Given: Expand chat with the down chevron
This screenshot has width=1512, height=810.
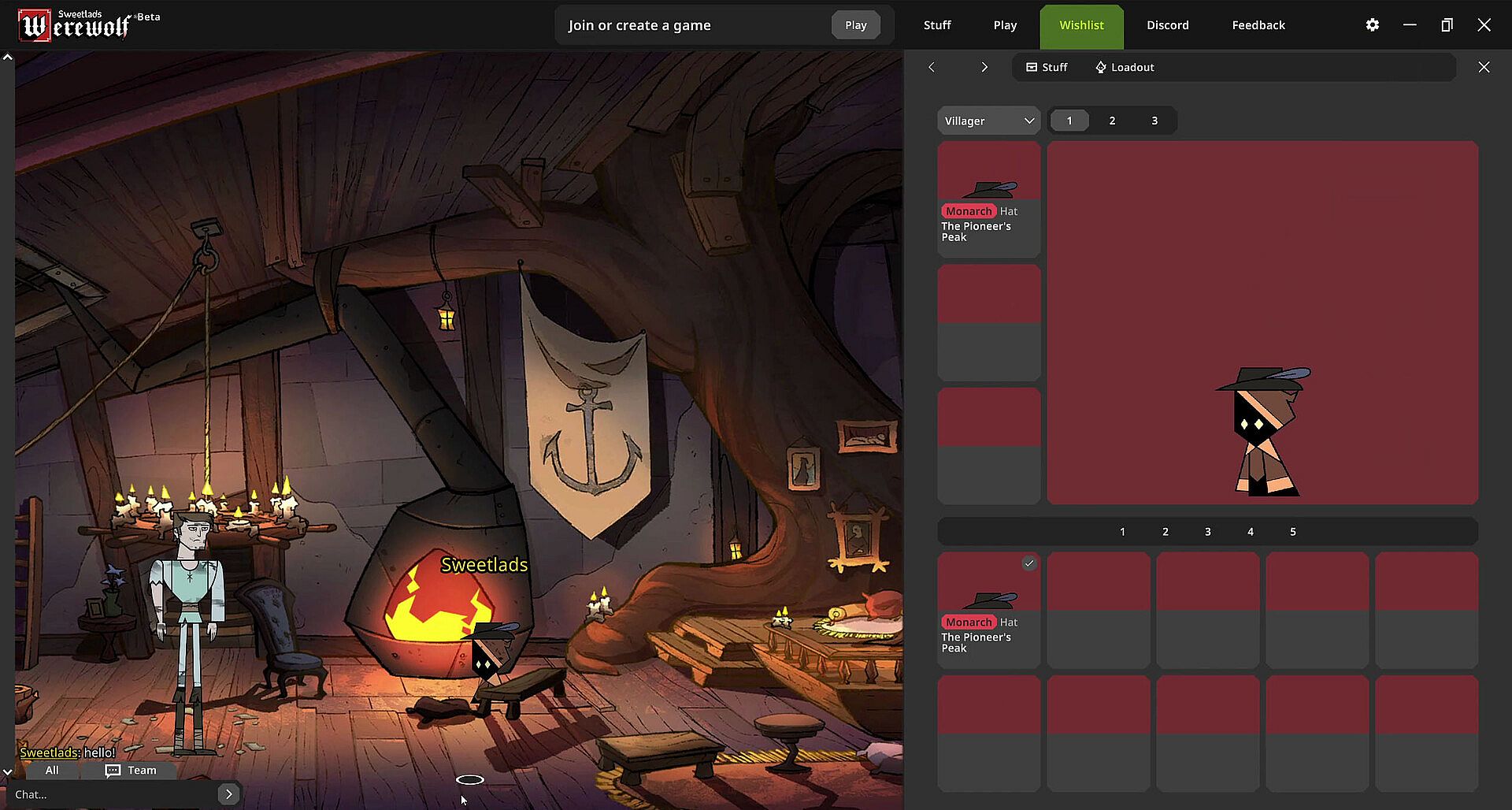Looking at the screenshot, I should (8, 772).
